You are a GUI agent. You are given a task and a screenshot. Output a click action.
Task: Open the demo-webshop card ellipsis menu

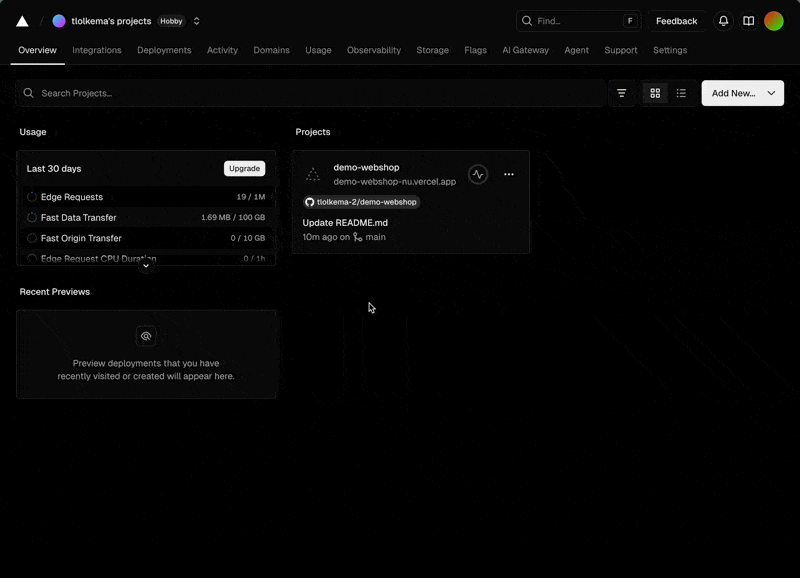(509, 174)
